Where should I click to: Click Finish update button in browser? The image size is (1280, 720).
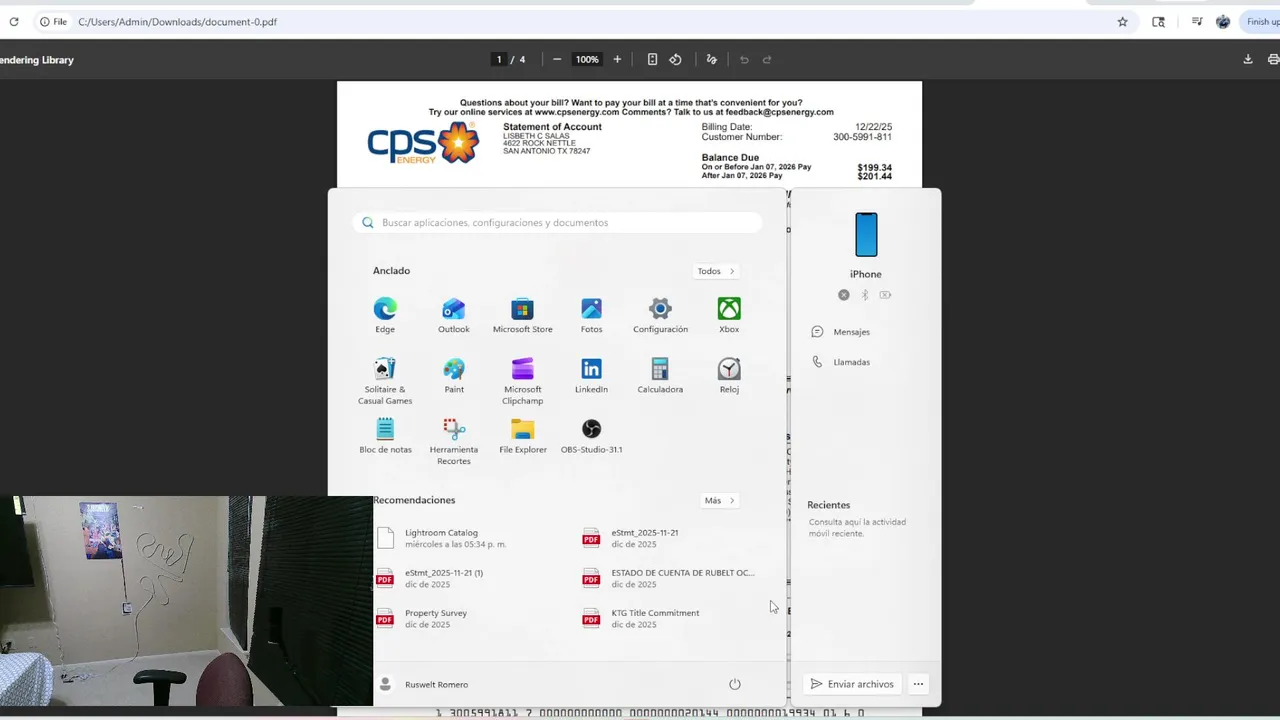pyautogui.click(x=1262, y=21)
